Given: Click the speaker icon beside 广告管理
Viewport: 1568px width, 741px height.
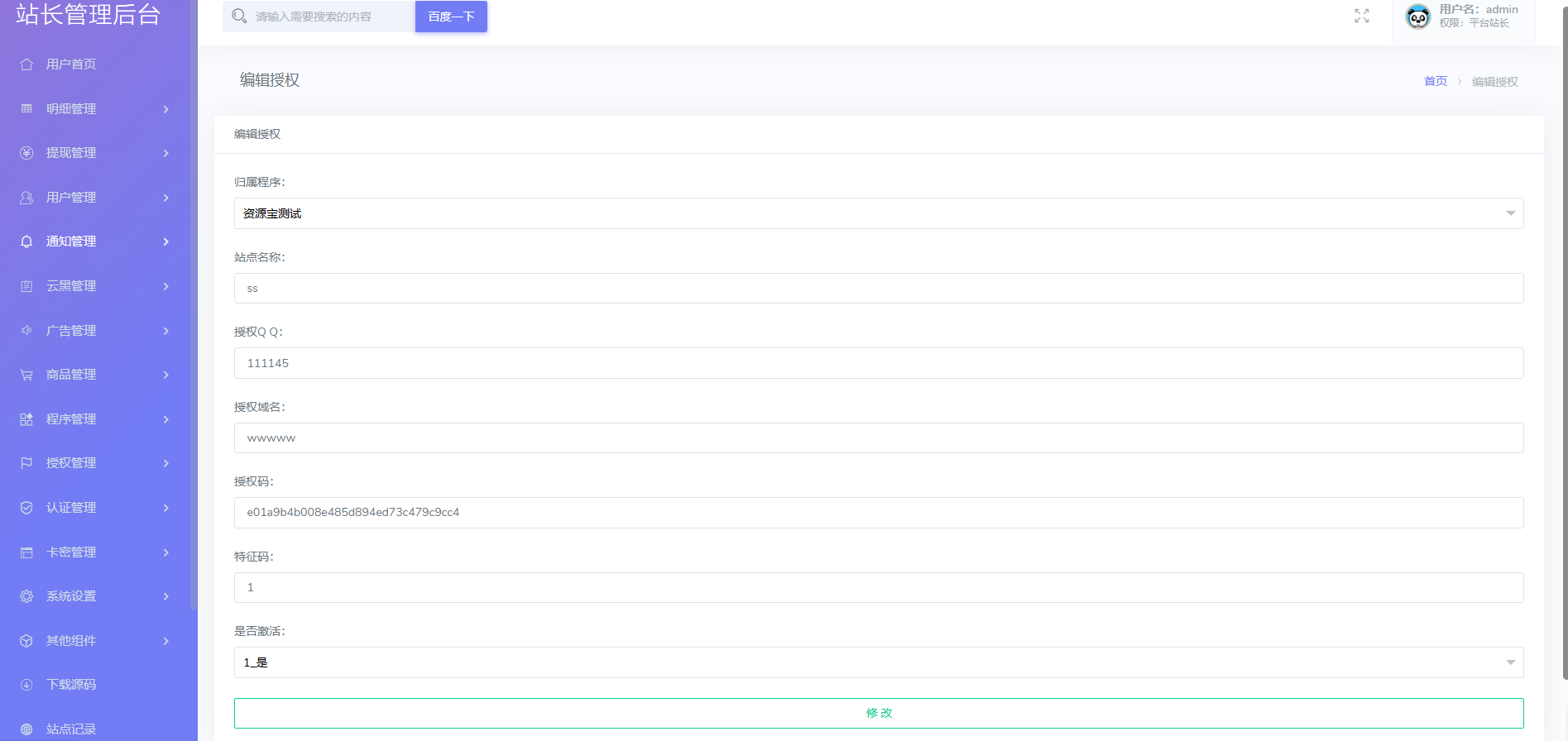Looking at the screenshot, I should click(26, 331).
